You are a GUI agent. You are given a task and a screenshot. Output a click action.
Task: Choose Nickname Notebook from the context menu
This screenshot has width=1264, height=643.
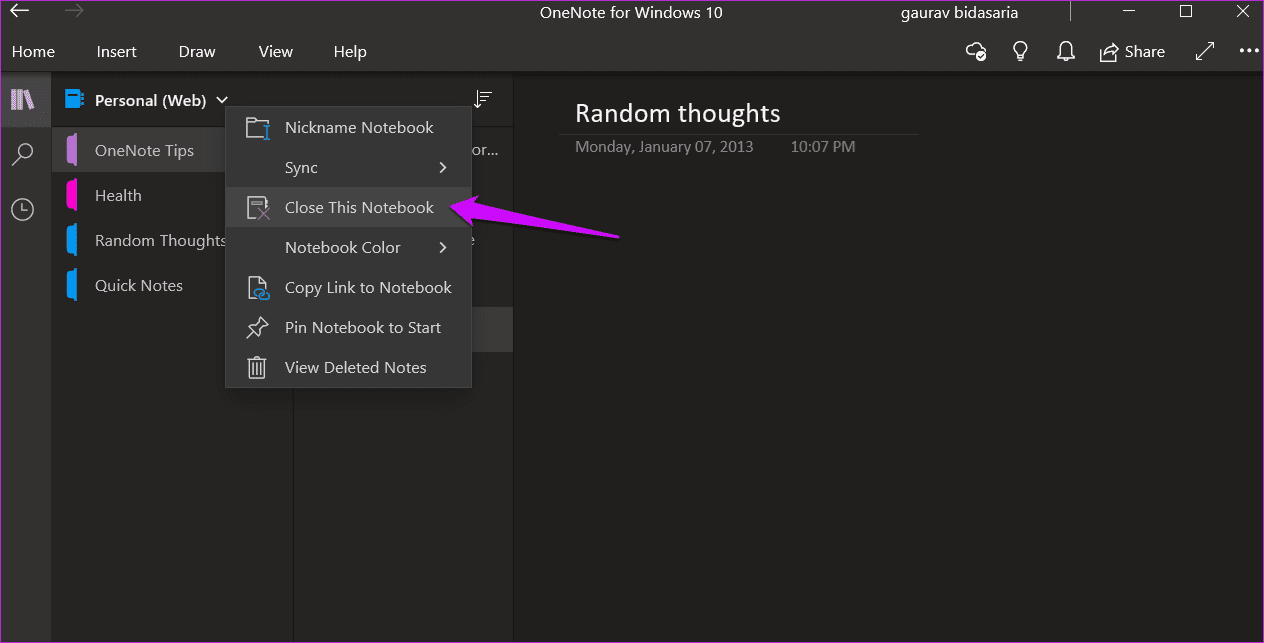[x=348, y=127]
